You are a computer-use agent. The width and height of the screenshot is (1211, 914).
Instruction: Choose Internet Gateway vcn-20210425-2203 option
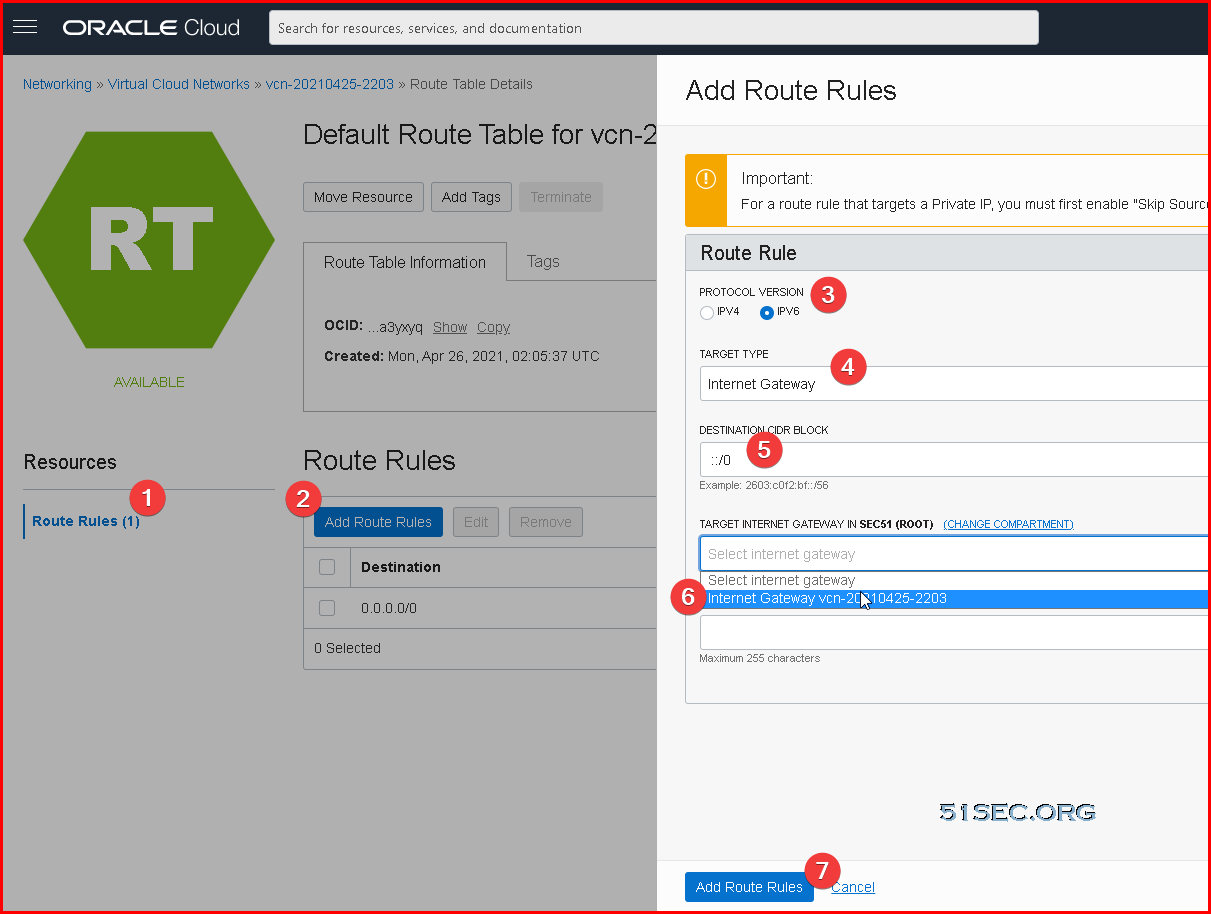click(954, 599)
